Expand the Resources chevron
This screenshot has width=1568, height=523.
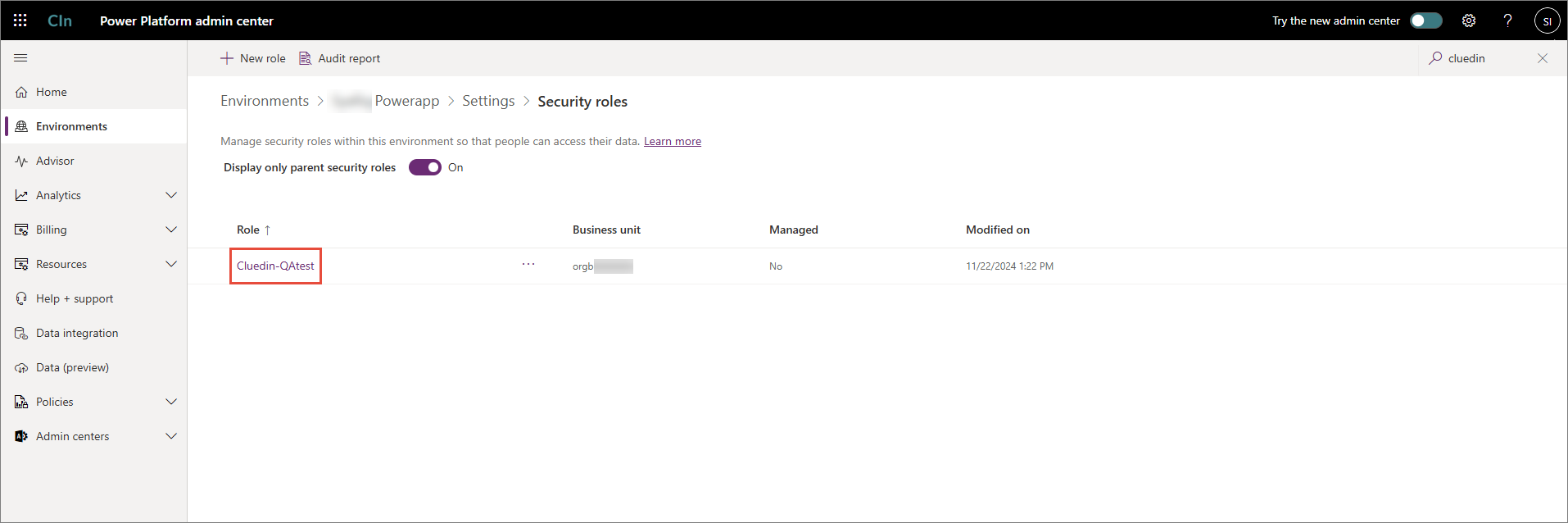[171, 264]
